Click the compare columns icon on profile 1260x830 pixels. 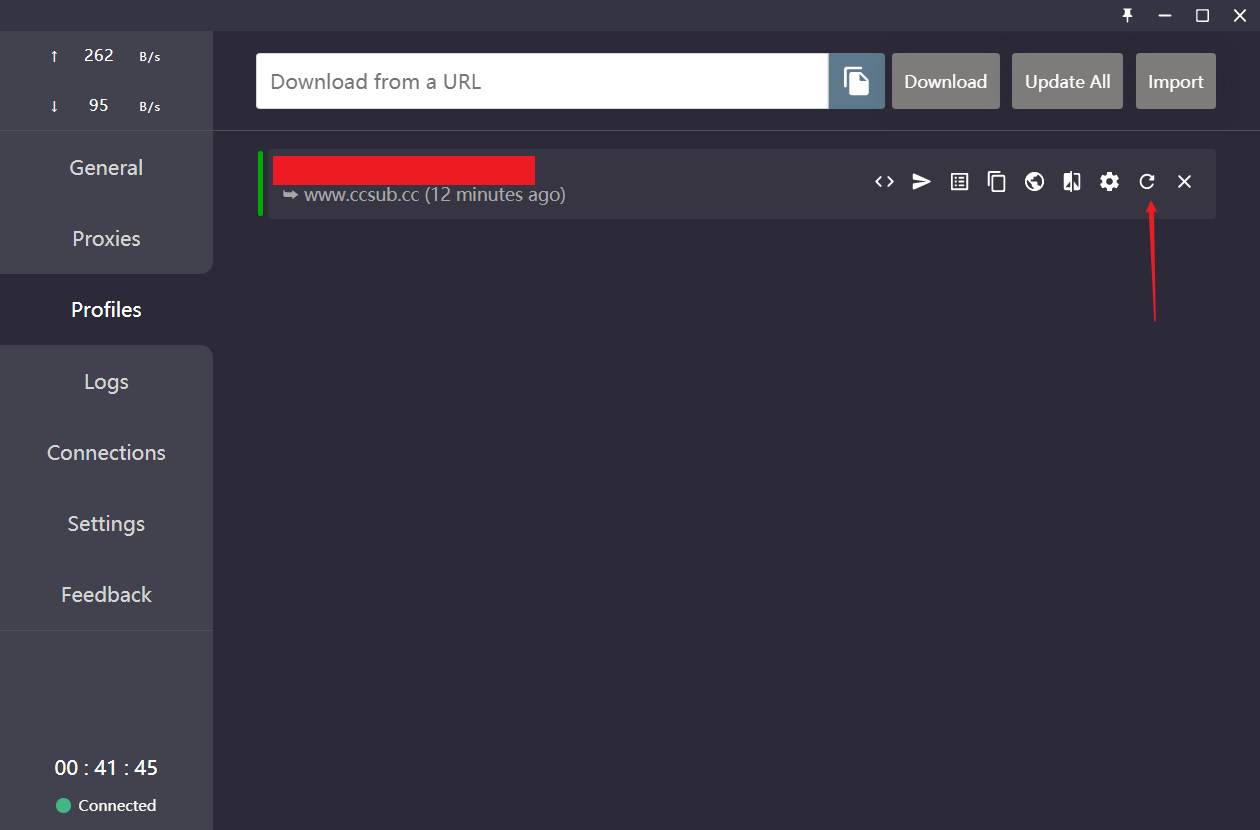[1072, 182]
